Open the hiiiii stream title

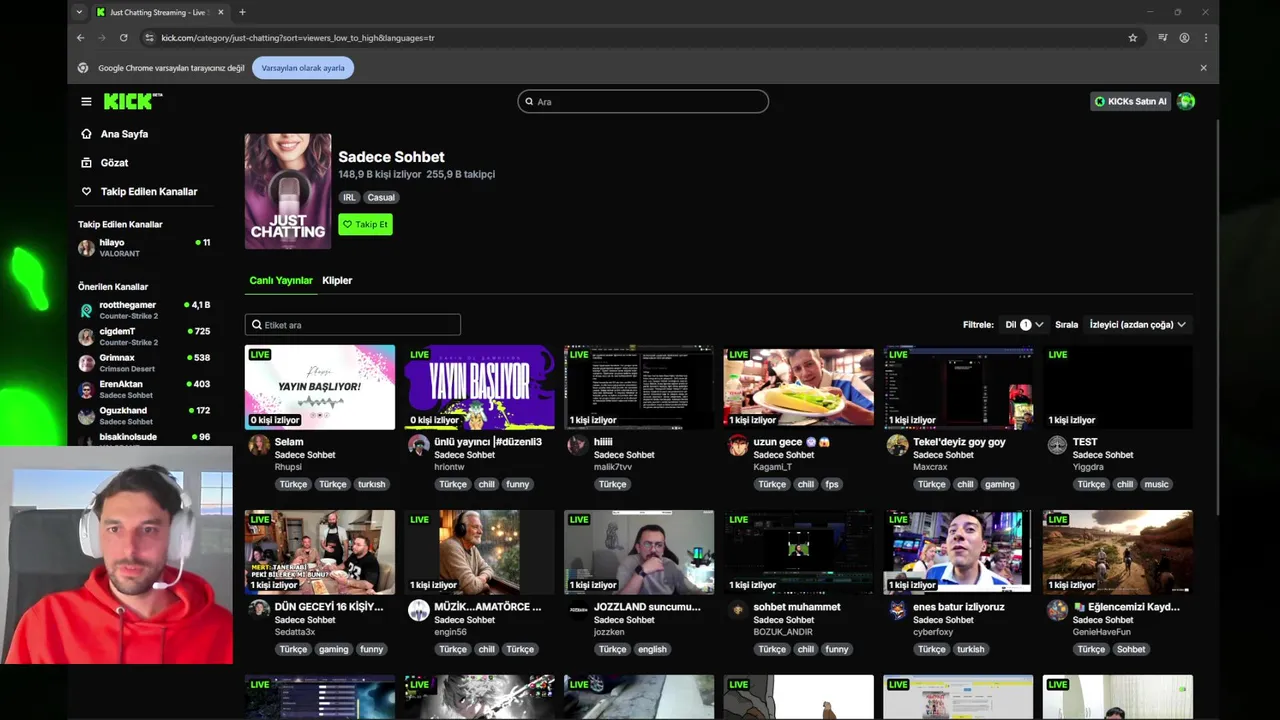click(x=603, y=442)
